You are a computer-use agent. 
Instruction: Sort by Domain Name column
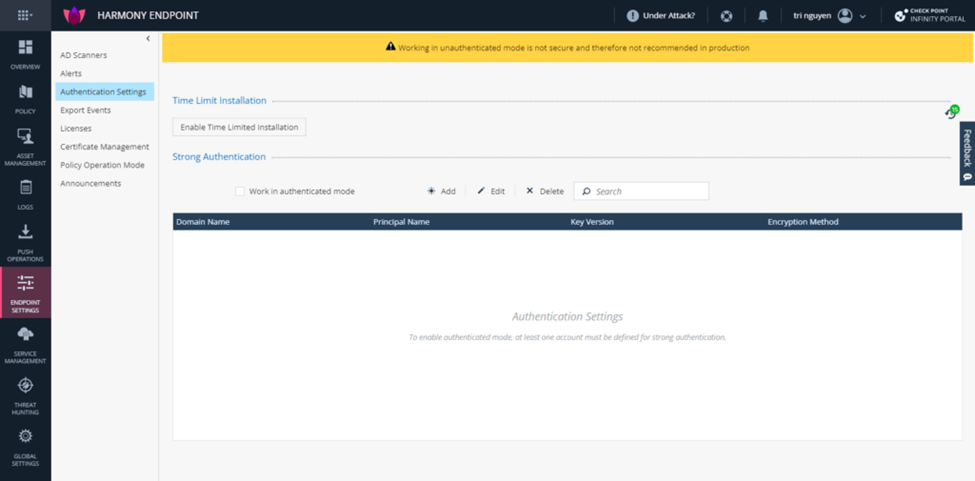coord(203,222)
